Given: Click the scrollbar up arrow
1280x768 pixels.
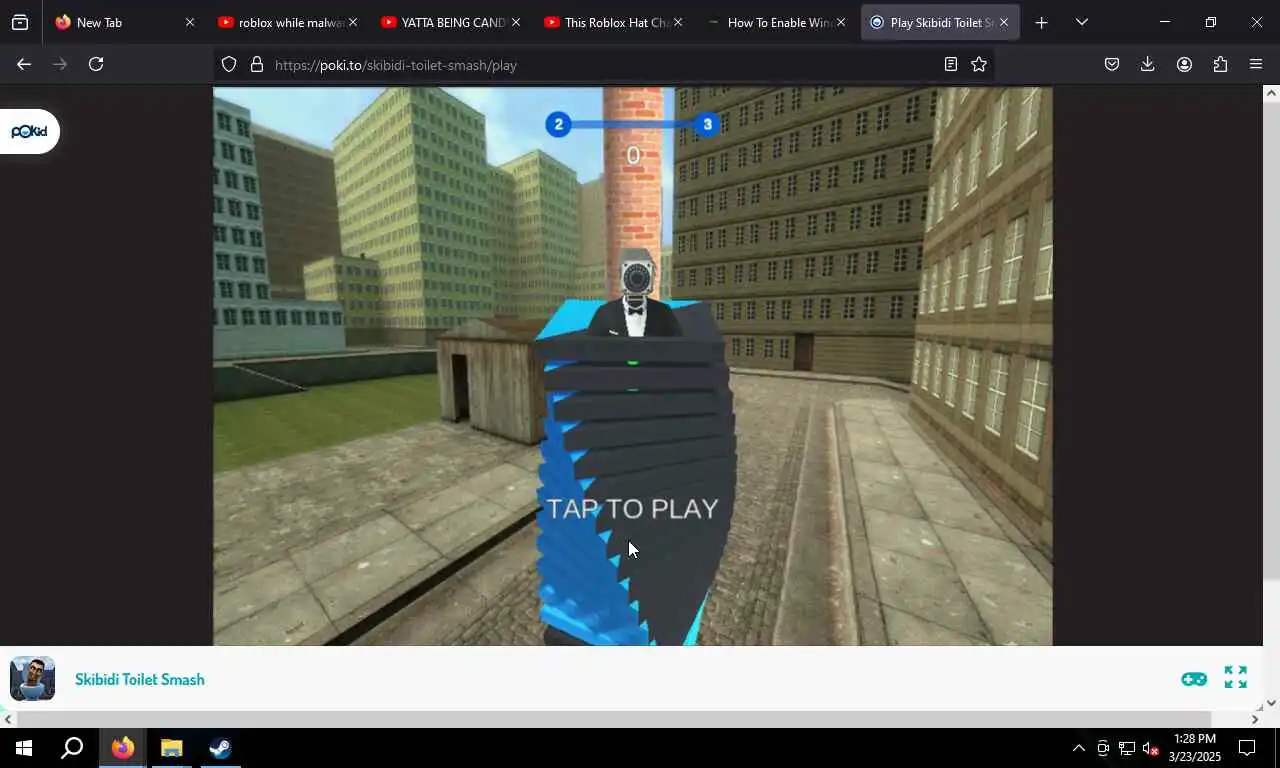Looking at the screenshot, I should [x=1271, y=93].
